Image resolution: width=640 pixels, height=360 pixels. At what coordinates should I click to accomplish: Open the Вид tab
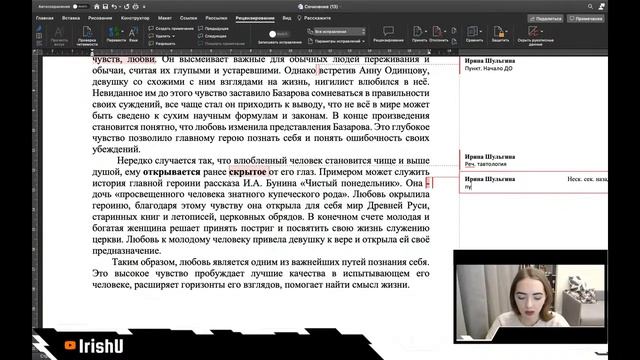click(x=287, y=18)
